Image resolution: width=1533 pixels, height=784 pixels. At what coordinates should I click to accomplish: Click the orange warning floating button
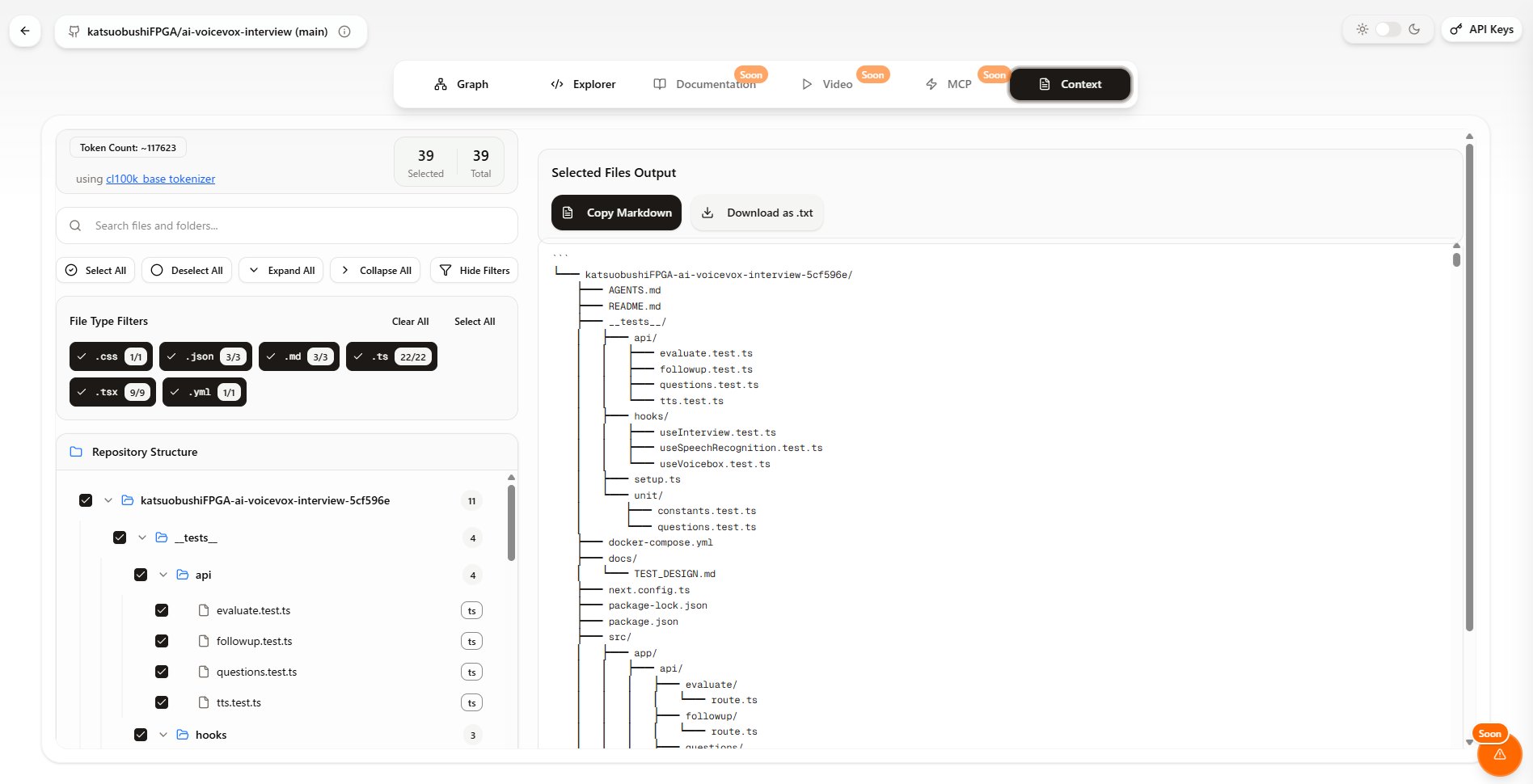(x=1499, y=754)
